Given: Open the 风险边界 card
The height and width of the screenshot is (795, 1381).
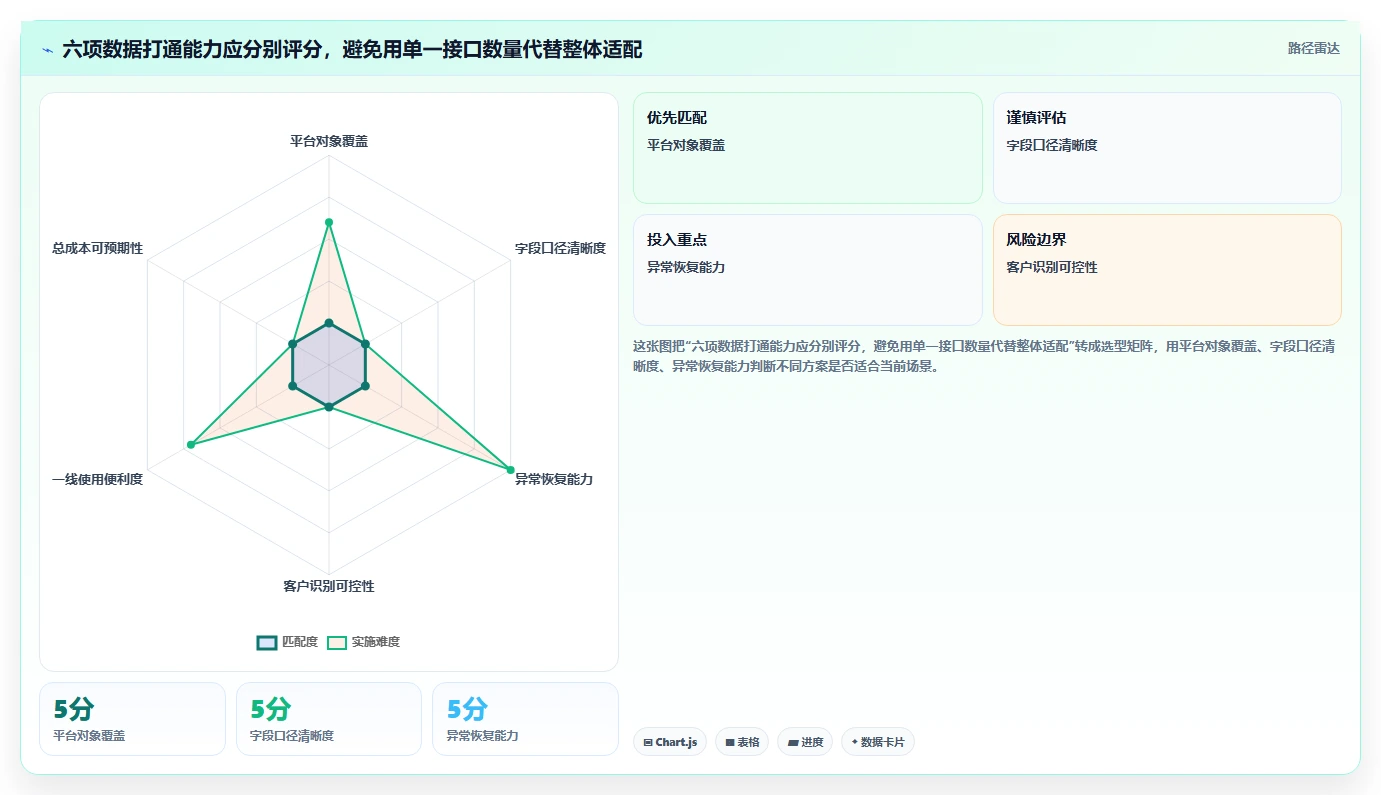Looking at the screenshot, I should (x=1167, y=270).
